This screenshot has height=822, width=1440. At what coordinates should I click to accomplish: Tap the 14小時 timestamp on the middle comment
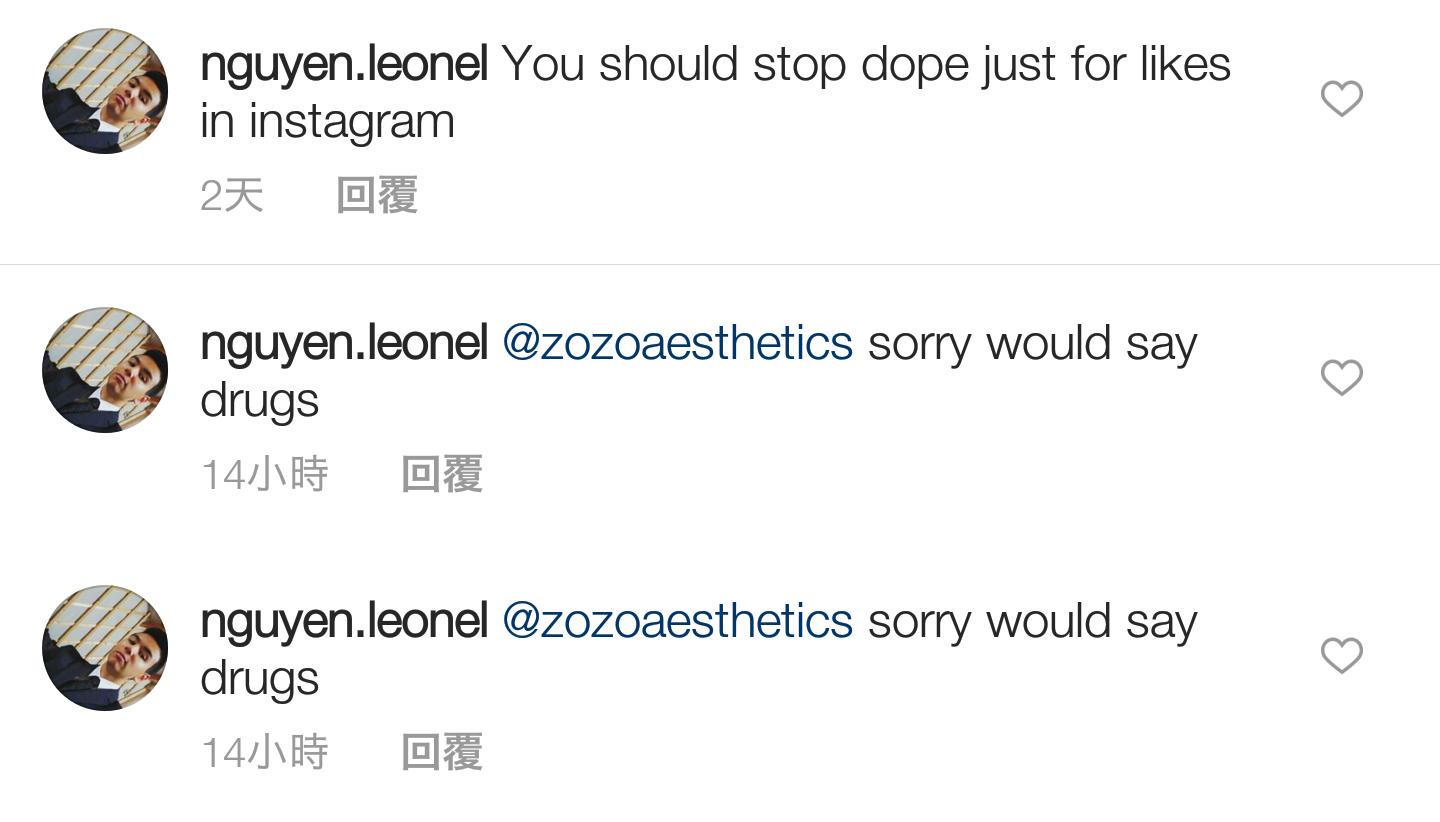(265, 474)
